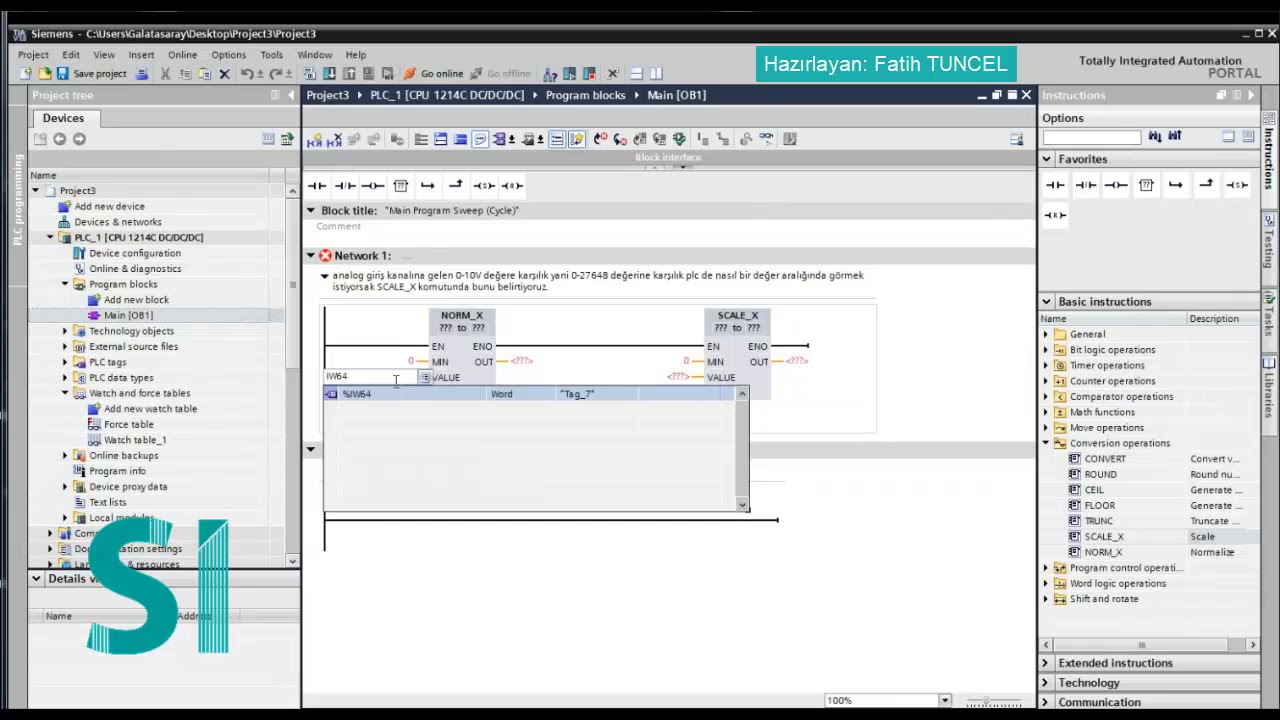Select the %IW64 Tag_7 suggestion row
Image resolution: width=1280 pixels, height=720 pixels.
click(530, 394)
